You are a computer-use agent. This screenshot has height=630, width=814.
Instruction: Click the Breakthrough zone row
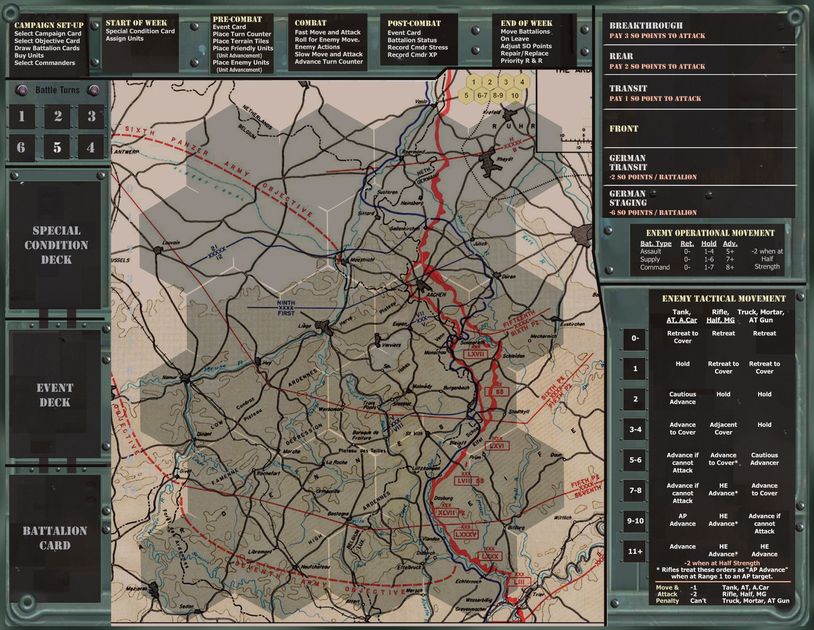coord(700,31)
